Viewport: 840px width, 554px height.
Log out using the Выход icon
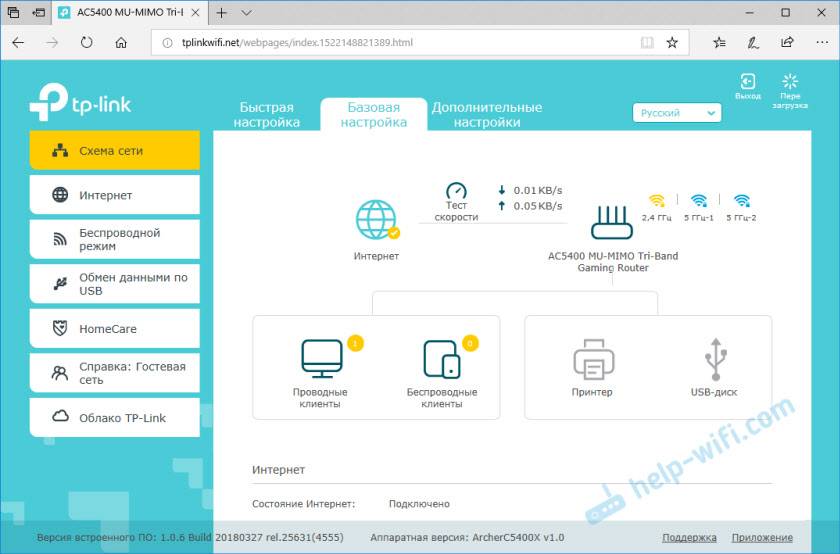tap(747, 83)
